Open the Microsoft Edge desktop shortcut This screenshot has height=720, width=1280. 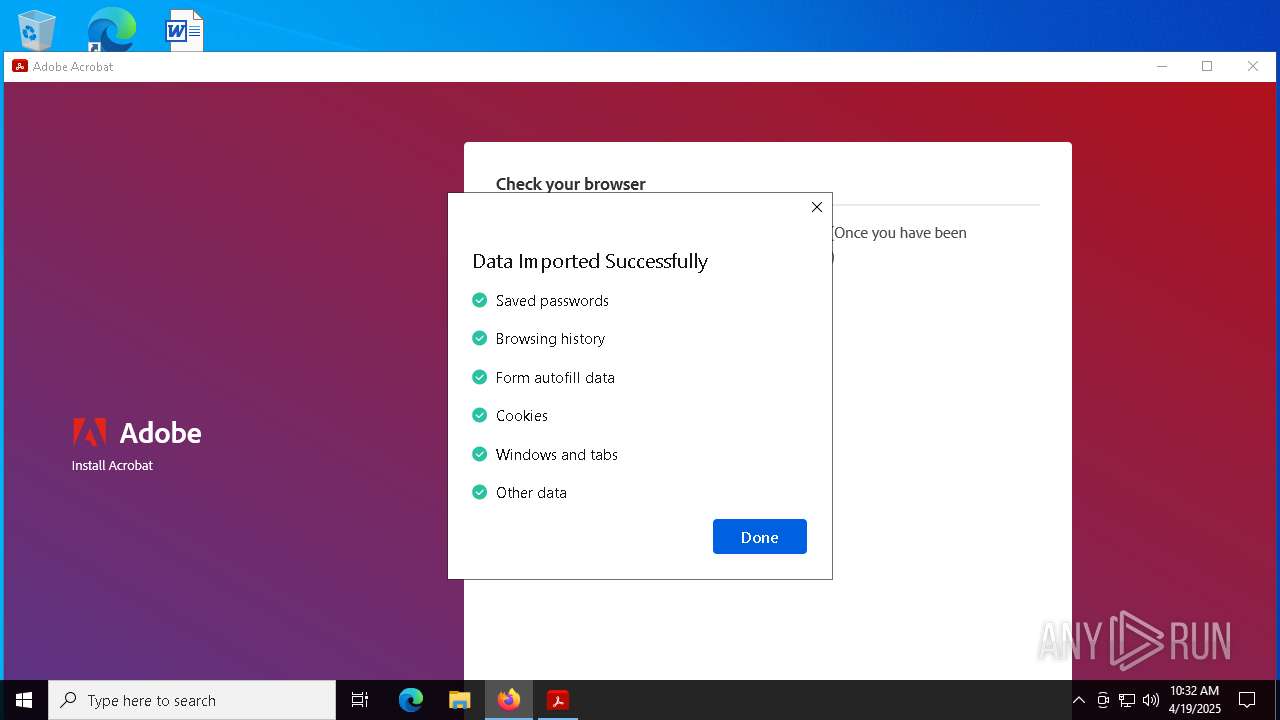point(111,30)
